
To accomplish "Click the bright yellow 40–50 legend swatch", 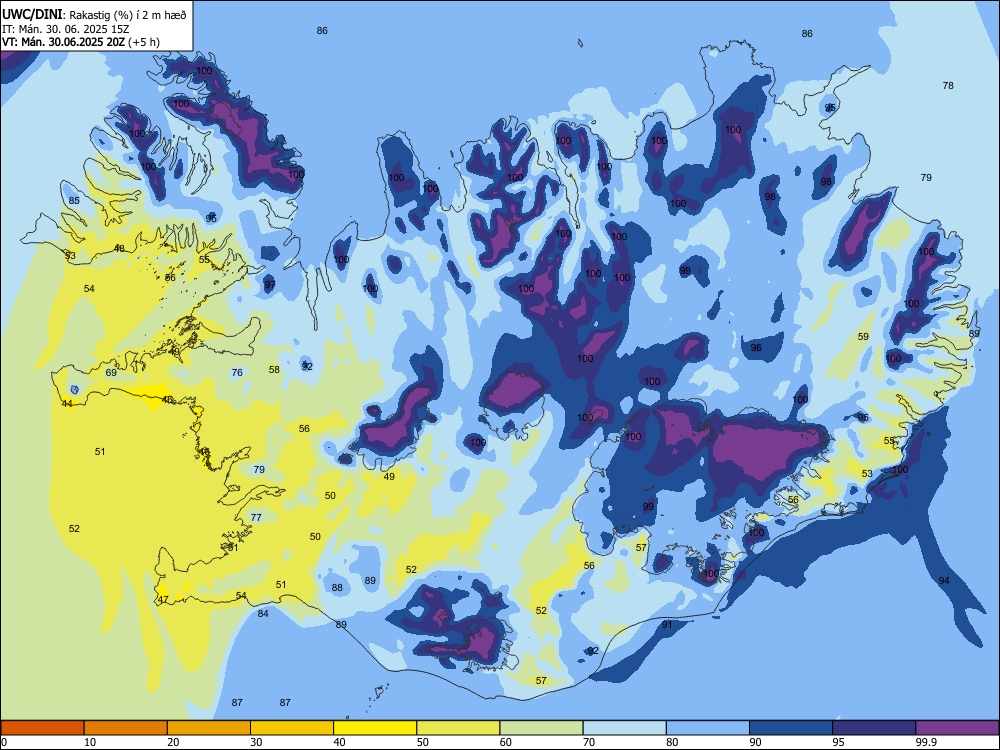I will [x=375, y=728].
